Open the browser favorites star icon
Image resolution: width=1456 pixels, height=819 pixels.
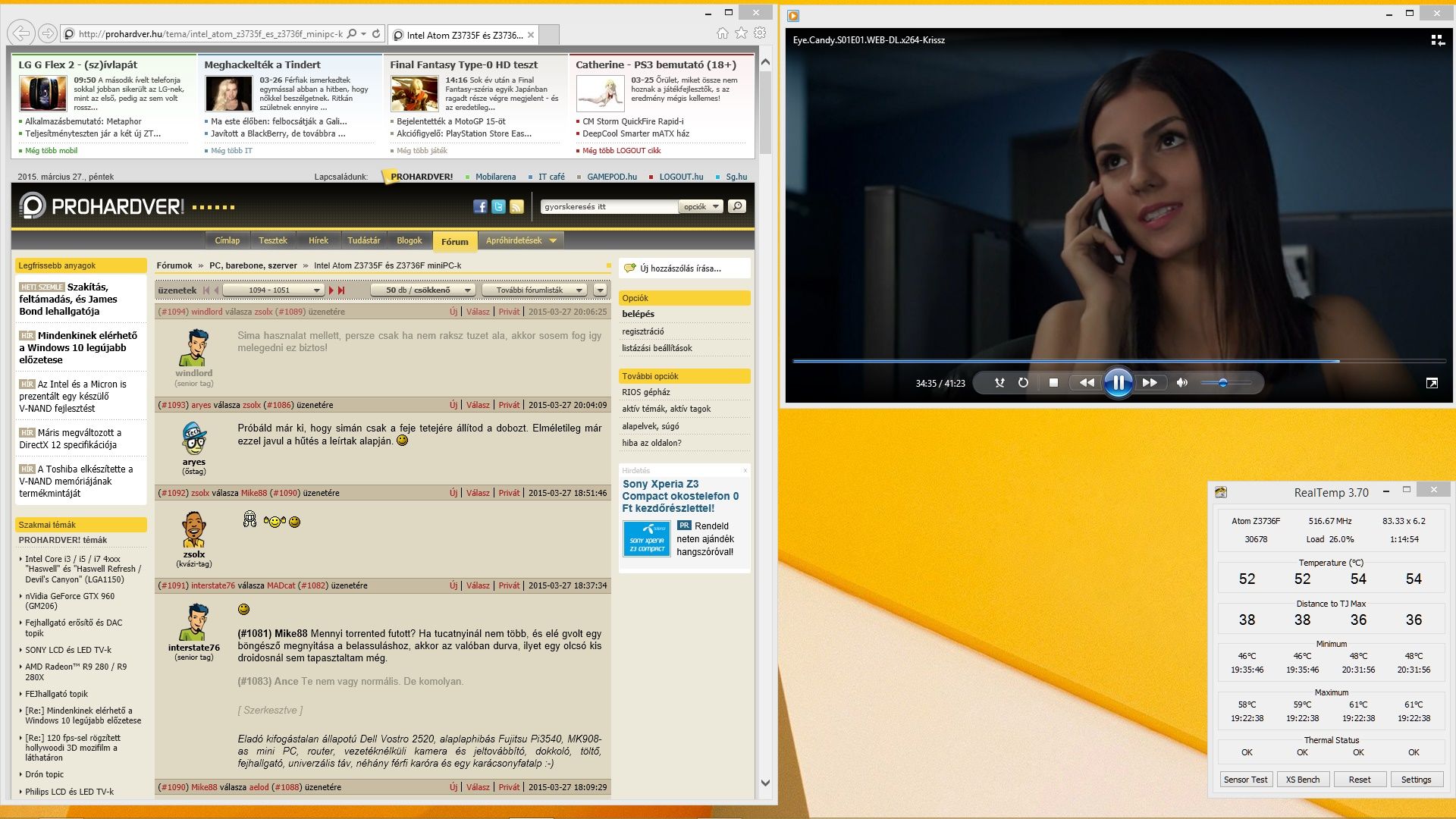tap(741, 33)
